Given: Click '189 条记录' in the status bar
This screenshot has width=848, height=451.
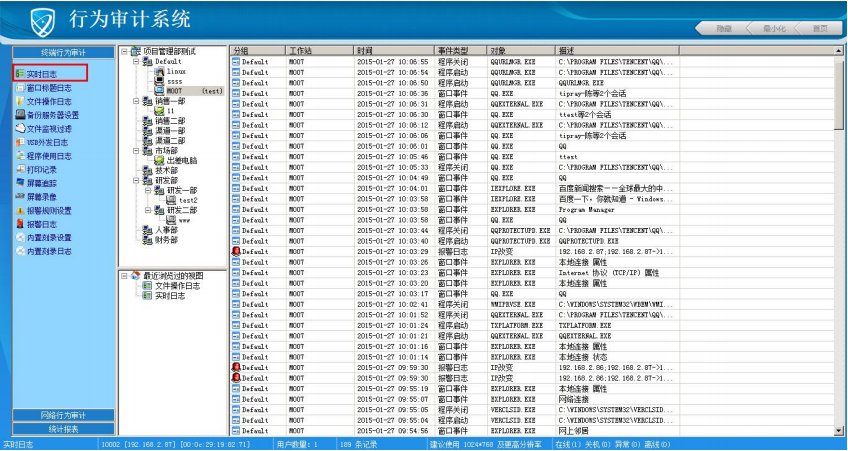Looking at the screenshot, I should coord(359,445).
